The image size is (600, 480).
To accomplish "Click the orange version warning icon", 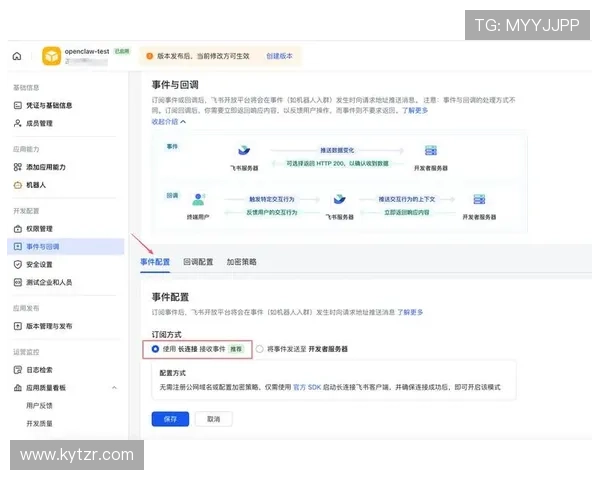I will pos(150,56).
